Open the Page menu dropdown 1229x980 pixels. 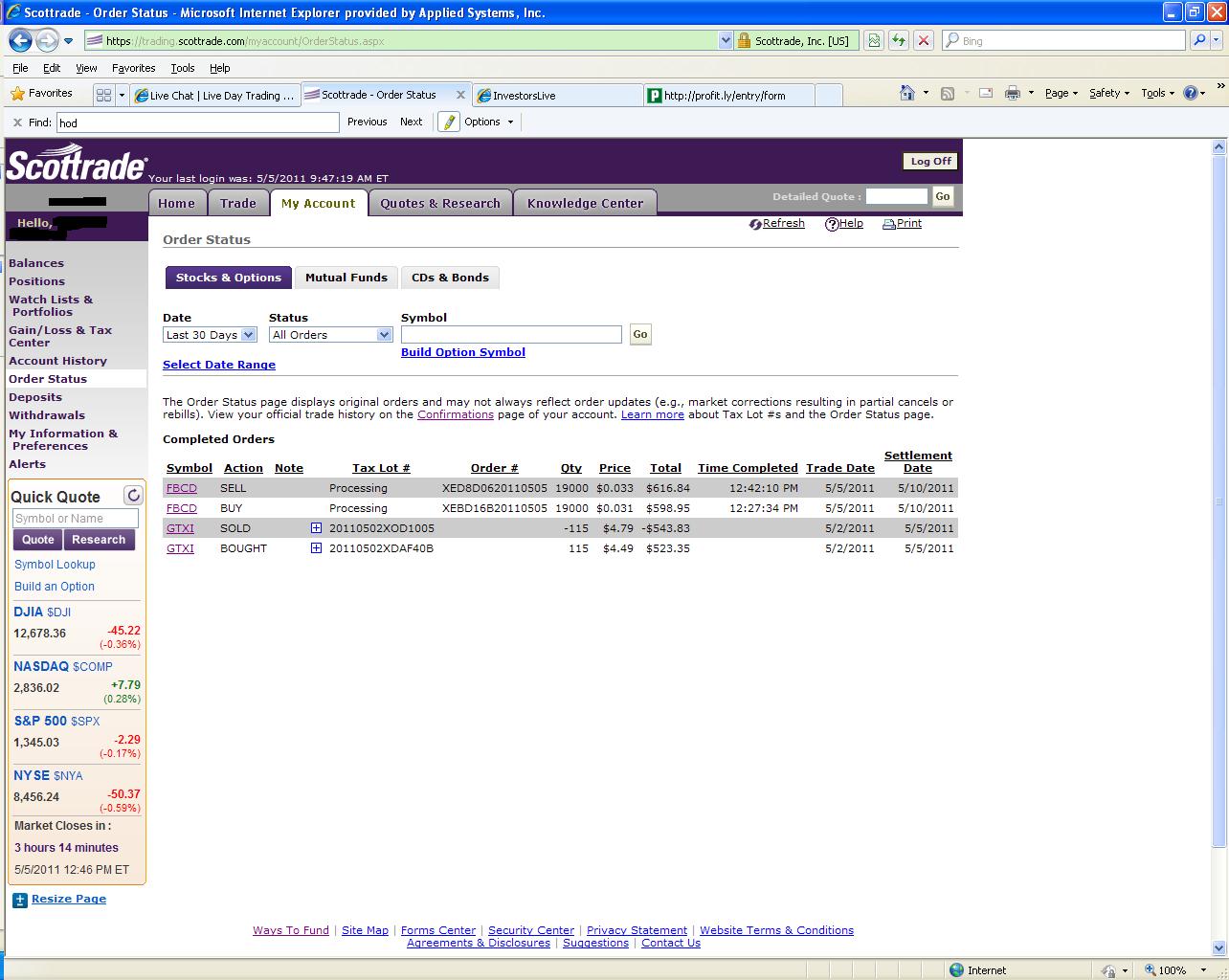click(x=1061, y=93)
